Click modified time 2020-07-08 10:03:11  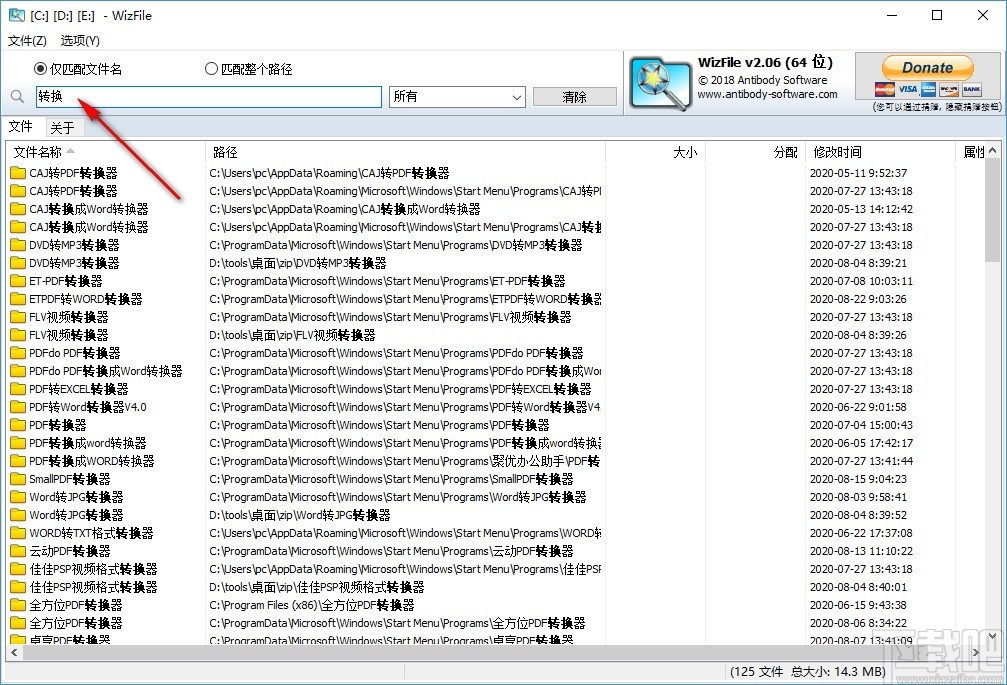861,281
